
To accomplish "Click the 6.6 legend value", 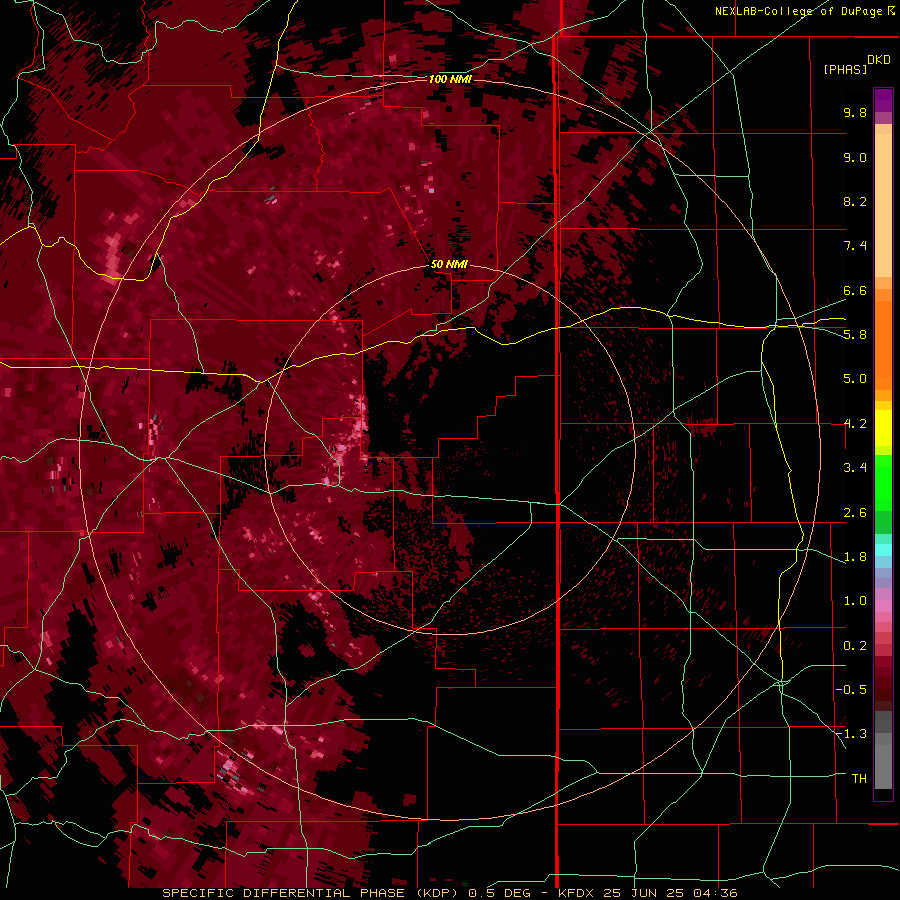I will click(x=855, y=290).
